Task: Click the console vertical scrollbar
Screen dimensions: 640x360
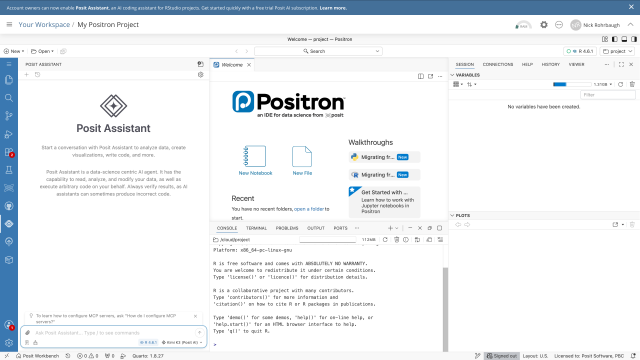Action: [x=445, y=309]
